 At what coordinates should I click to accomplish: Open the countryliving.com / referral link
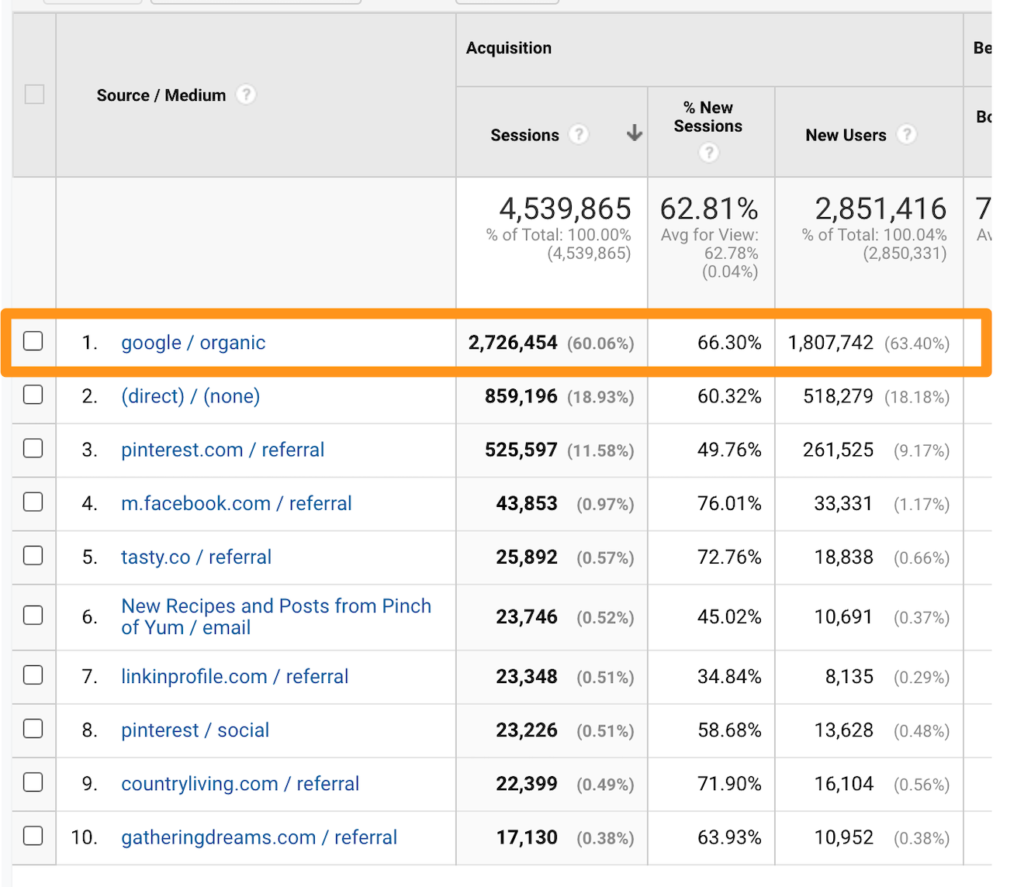tap(240, 783)
